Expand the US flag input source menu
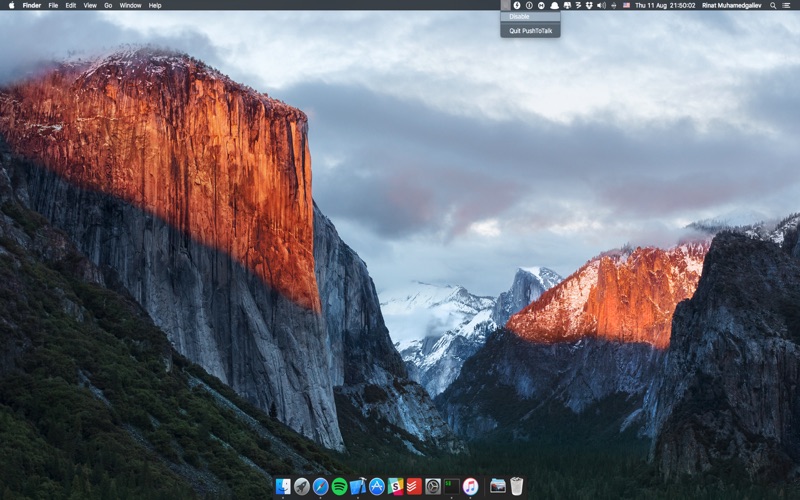Viewport: 800px width, 500px height. (626, 5)
